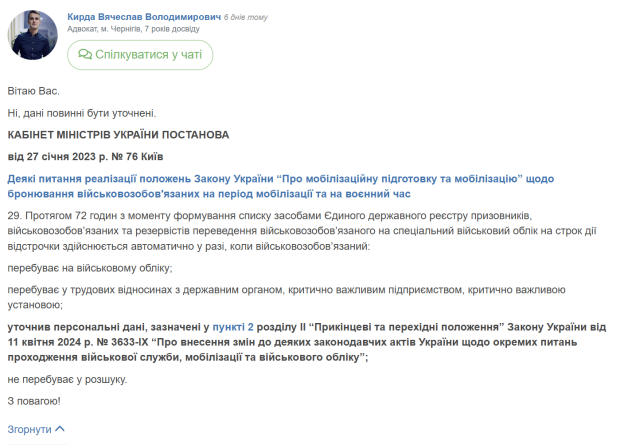Click the 'перебуває у трудових відносинах' paragraph
620x445 pixels.
(286, 297)
